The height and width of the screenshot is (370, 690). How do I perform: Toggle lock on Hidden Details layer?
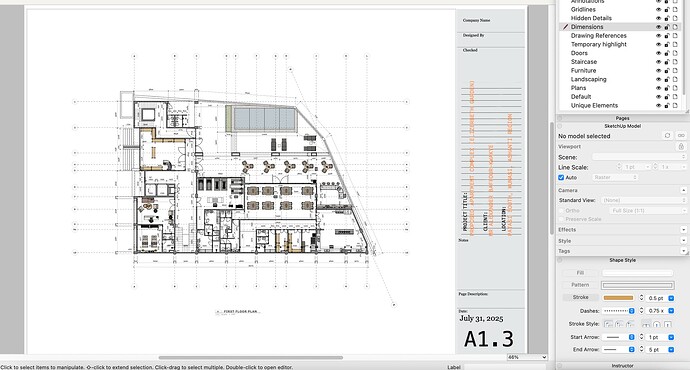click(667, 18)
